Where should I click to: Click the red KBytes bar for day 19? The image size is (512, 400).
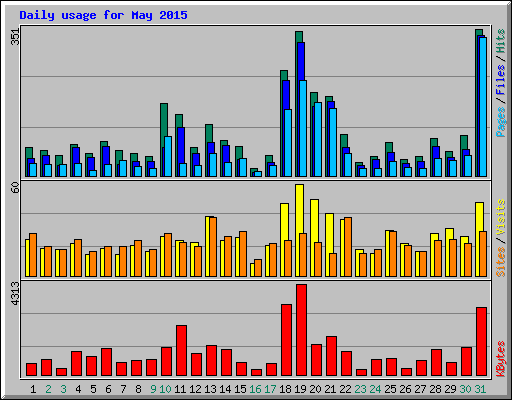[x=301, y=330]
